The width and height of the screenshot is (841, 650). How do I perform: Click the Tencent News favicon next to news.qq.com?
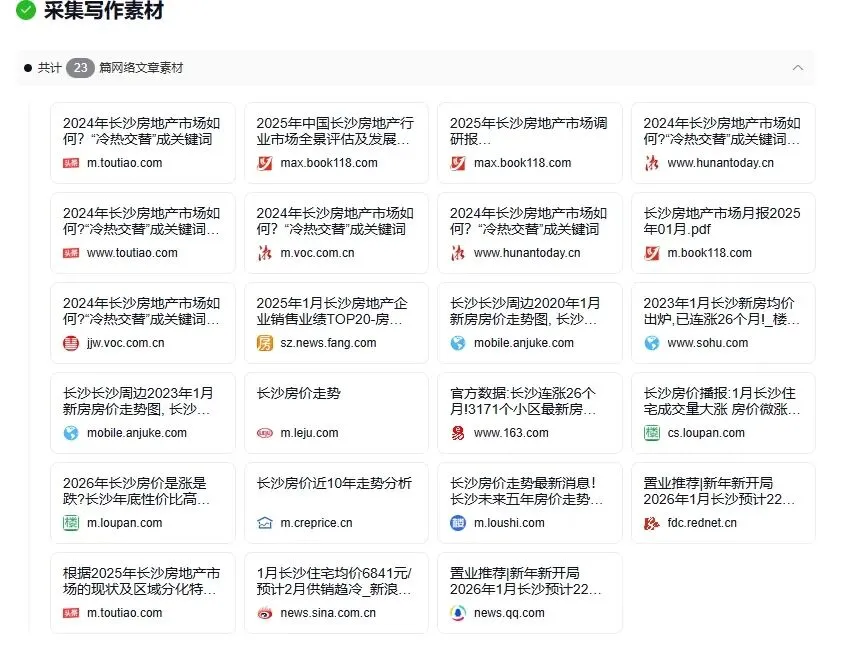click(x=458, y=613)
